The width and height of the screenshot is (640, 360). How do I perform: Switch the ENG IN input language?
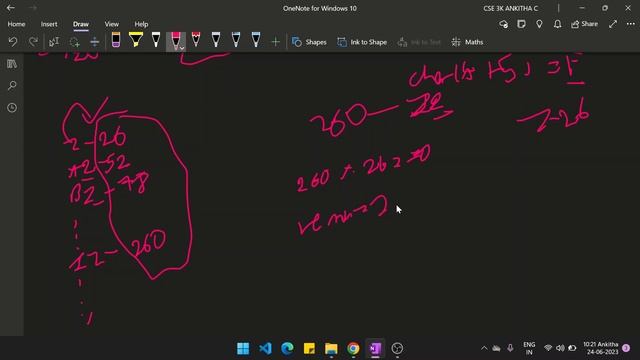[529, 348]
